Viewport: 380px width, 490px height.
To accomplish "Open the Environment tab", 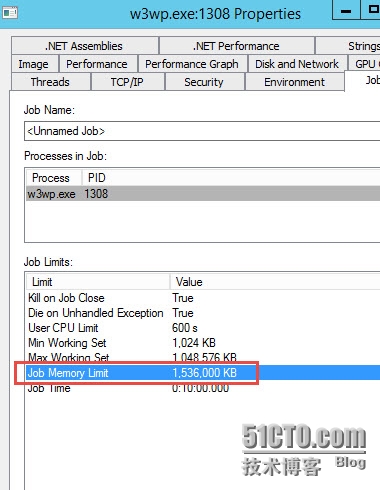I will tap(294, 82).
